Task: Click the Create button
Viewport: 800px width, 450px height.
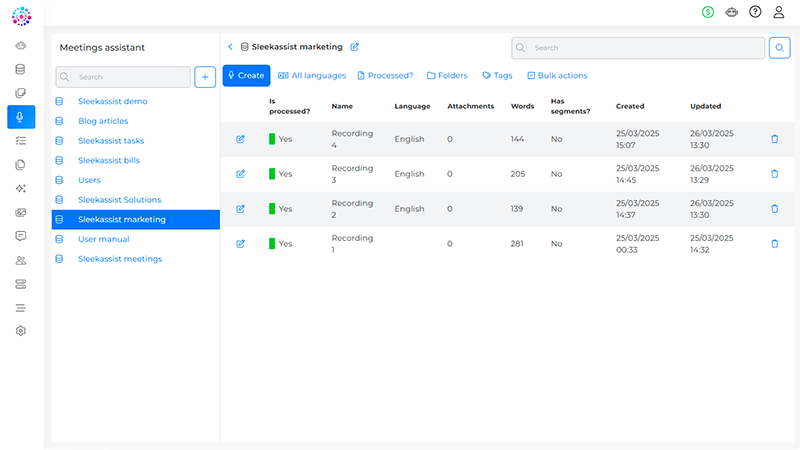Action: [x=246, y=76]
